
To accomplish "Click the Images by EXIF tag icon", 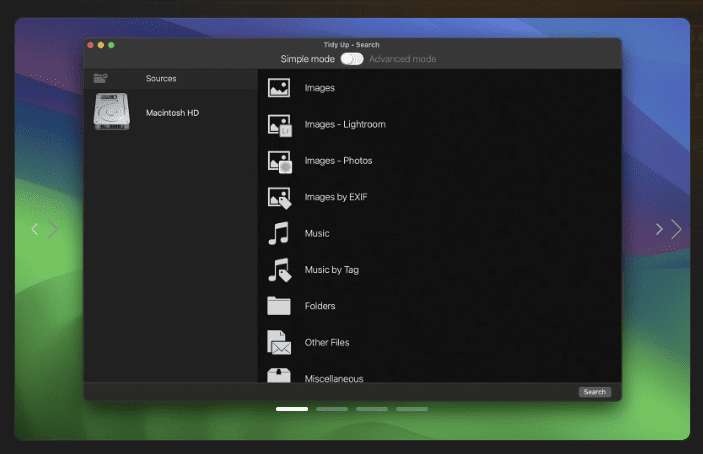I will [x=280, y=198].
